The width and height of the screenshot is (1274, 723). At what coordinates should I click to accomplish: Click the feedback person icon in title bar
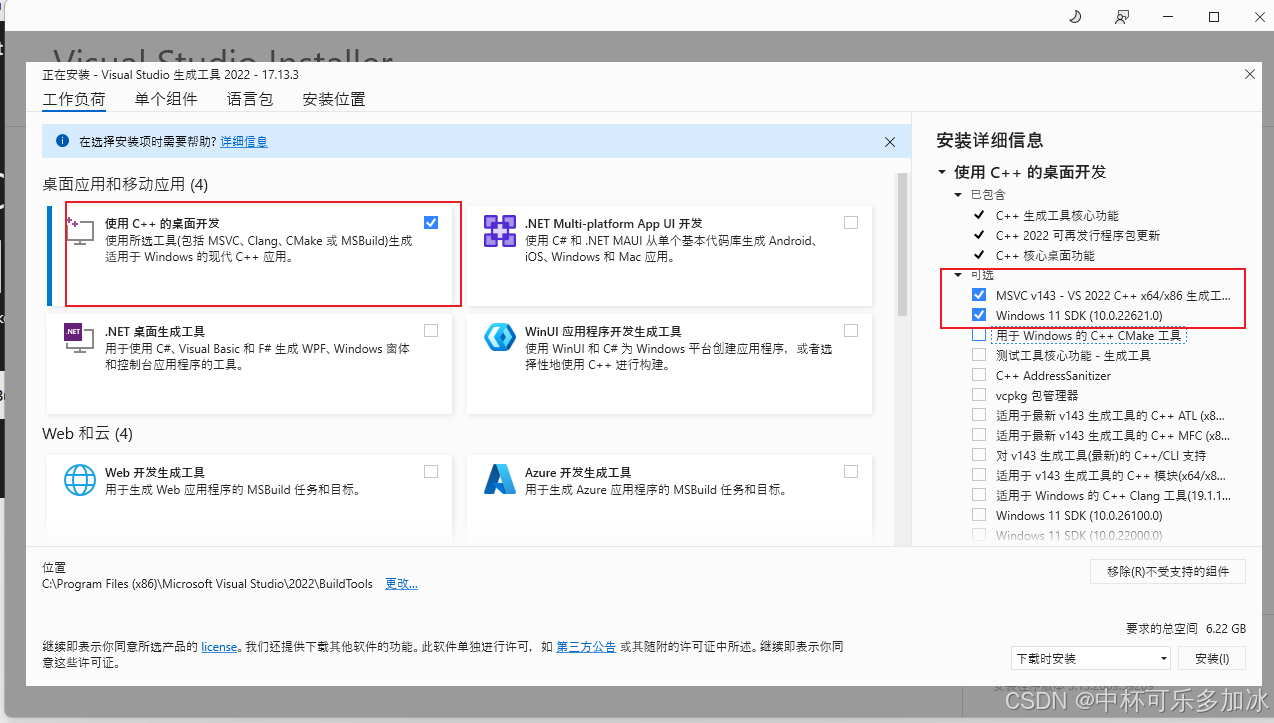pos(1122,17)
